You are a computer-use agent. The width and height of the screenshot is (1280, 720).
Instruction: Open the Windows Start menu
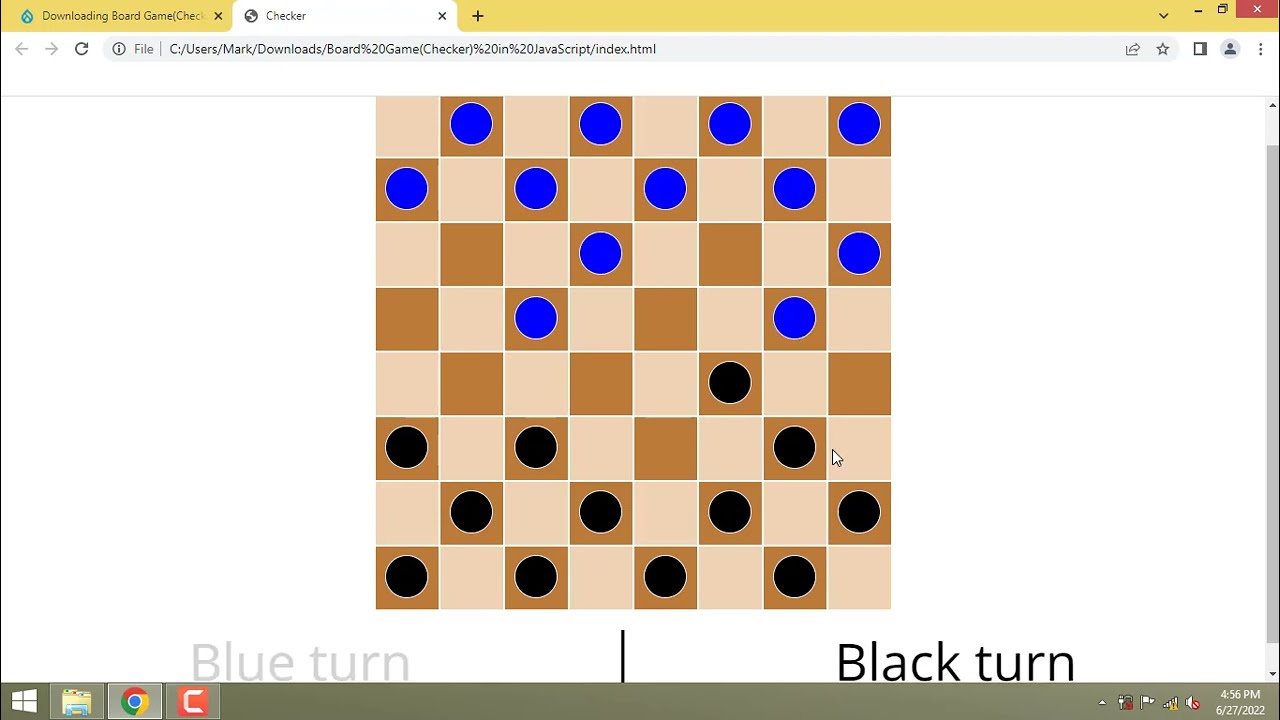(24, 702)
